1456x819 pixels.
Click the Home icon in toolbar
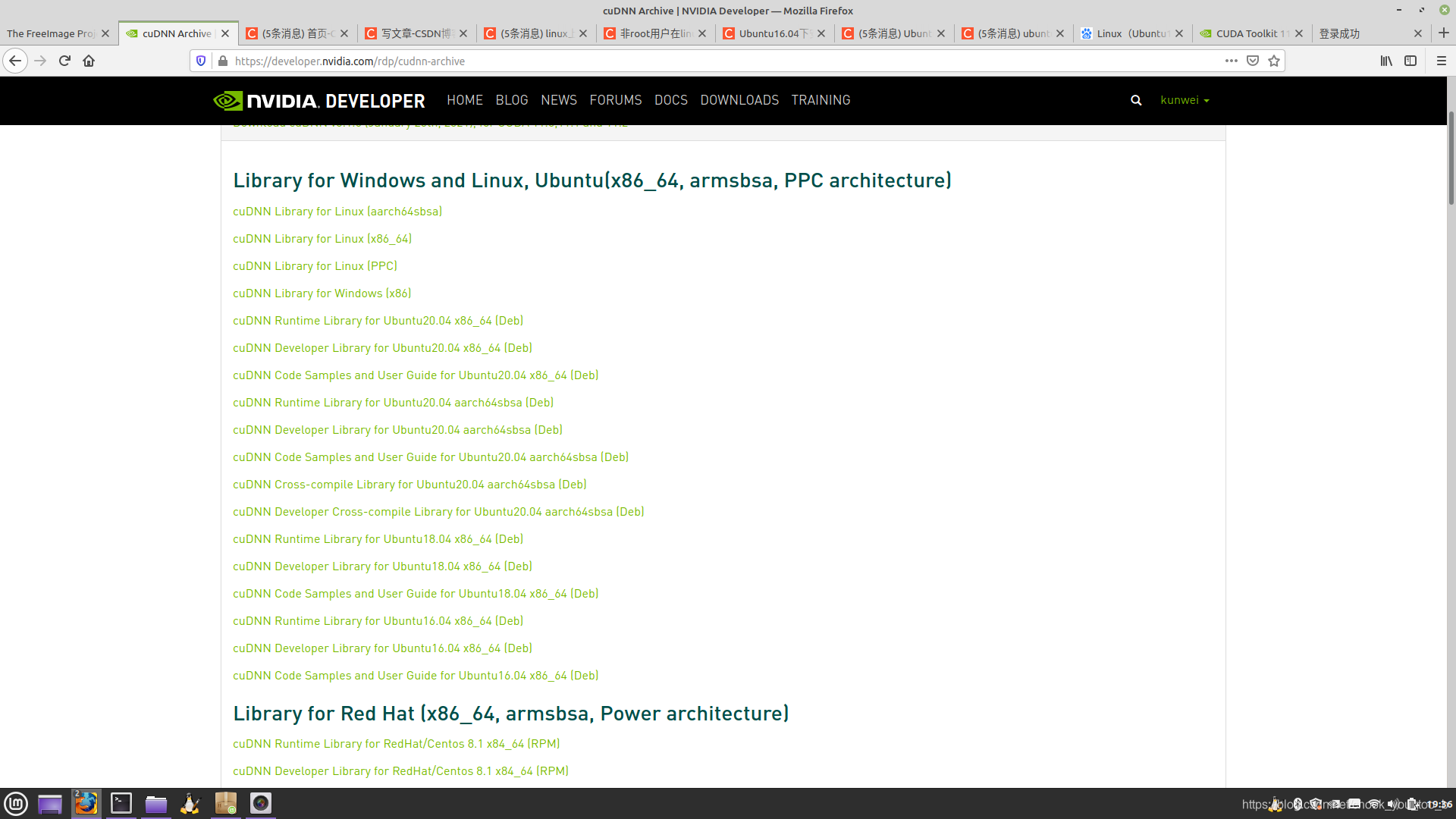point(89,61)
